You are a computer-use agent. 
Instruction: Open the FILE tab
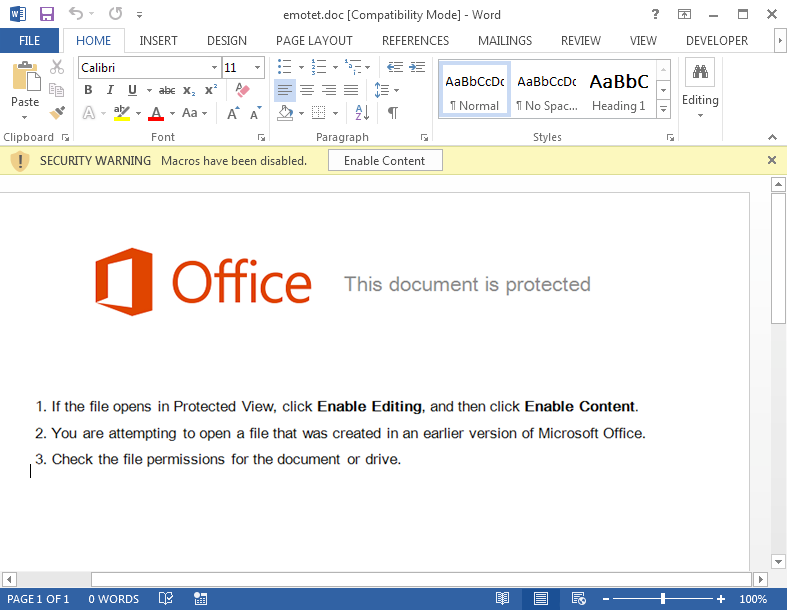(x=30, y=41)
